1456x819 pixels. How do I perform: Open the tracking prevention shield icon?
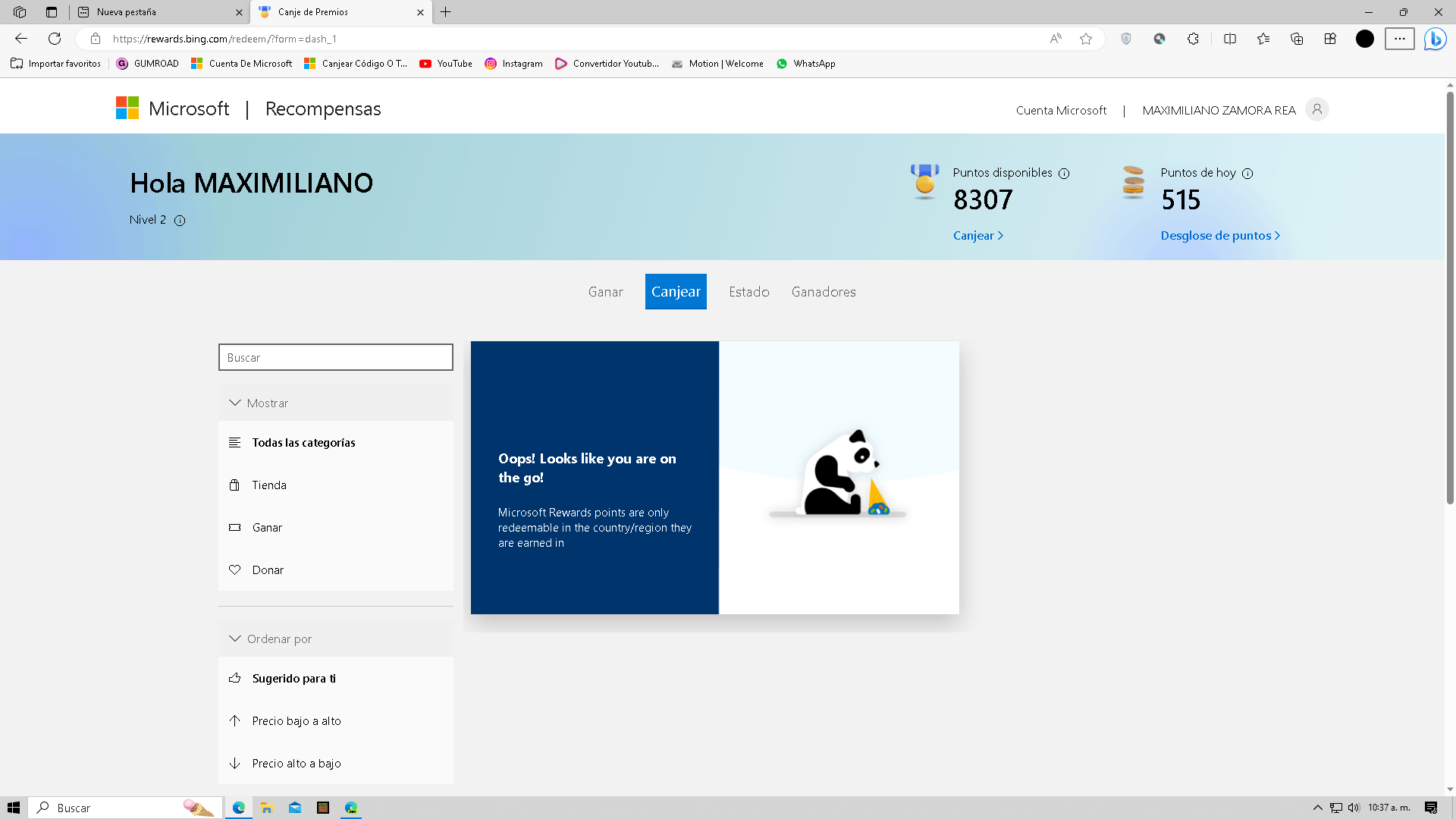pos(1126,39)
